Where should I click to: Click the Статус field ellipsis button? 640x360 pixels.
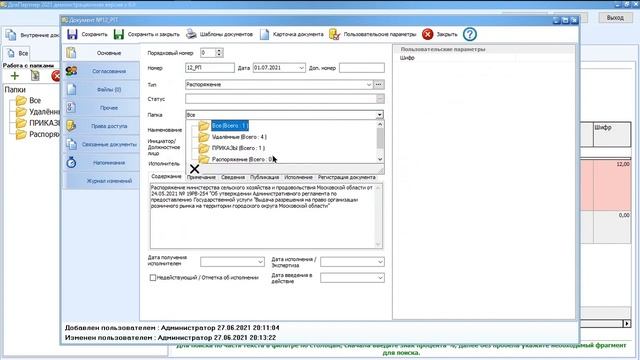(x=380, y=99)
